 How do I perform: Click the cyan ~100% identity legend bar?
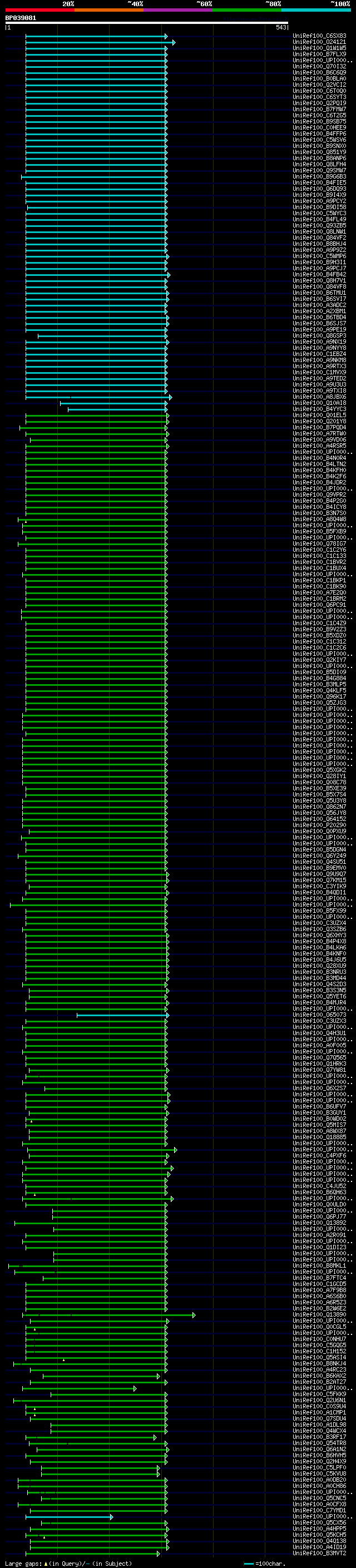(x=316, y=11)
